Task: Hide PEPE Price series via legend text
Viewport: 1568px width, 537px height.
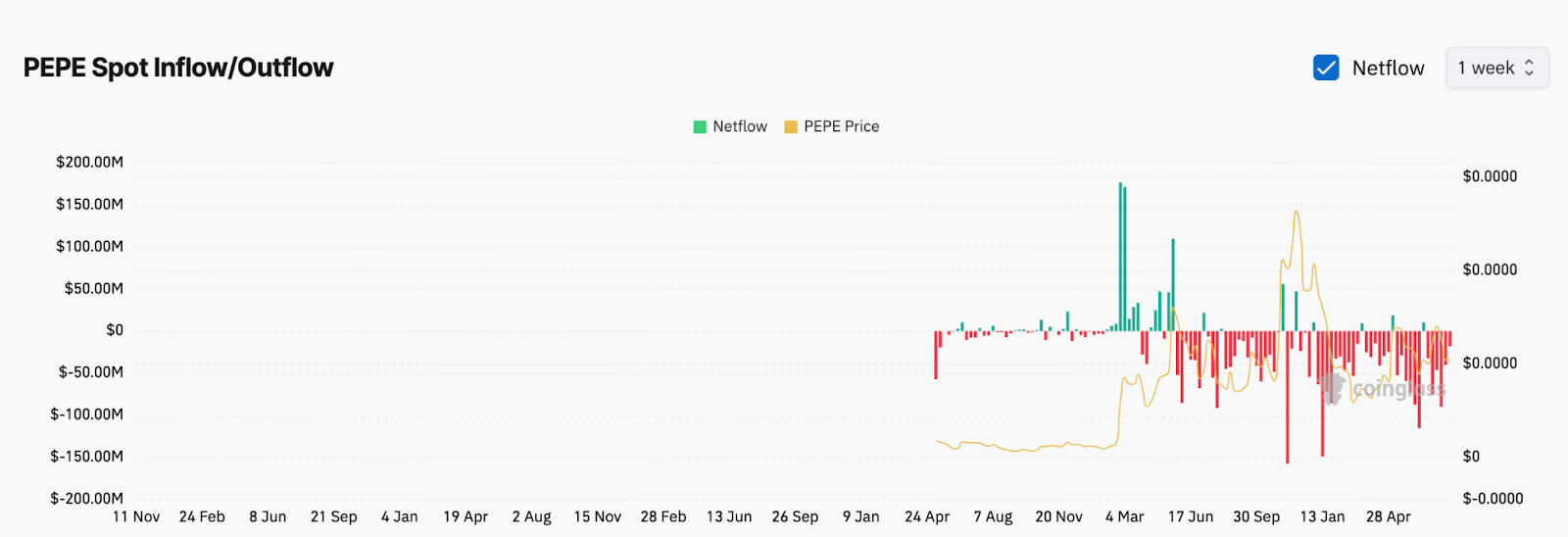Action: click(x=841, y=126)
